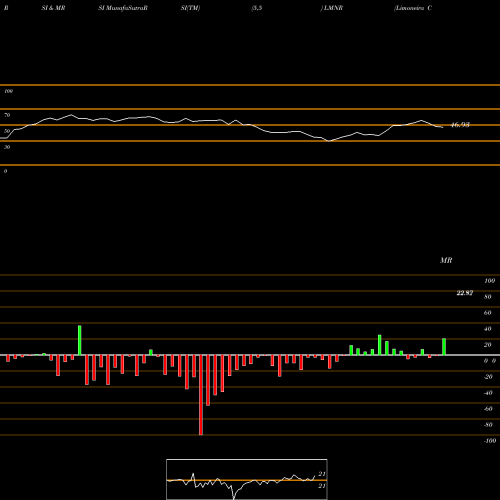
Task: Click the MR axis label -20
Action: (488, 377)
